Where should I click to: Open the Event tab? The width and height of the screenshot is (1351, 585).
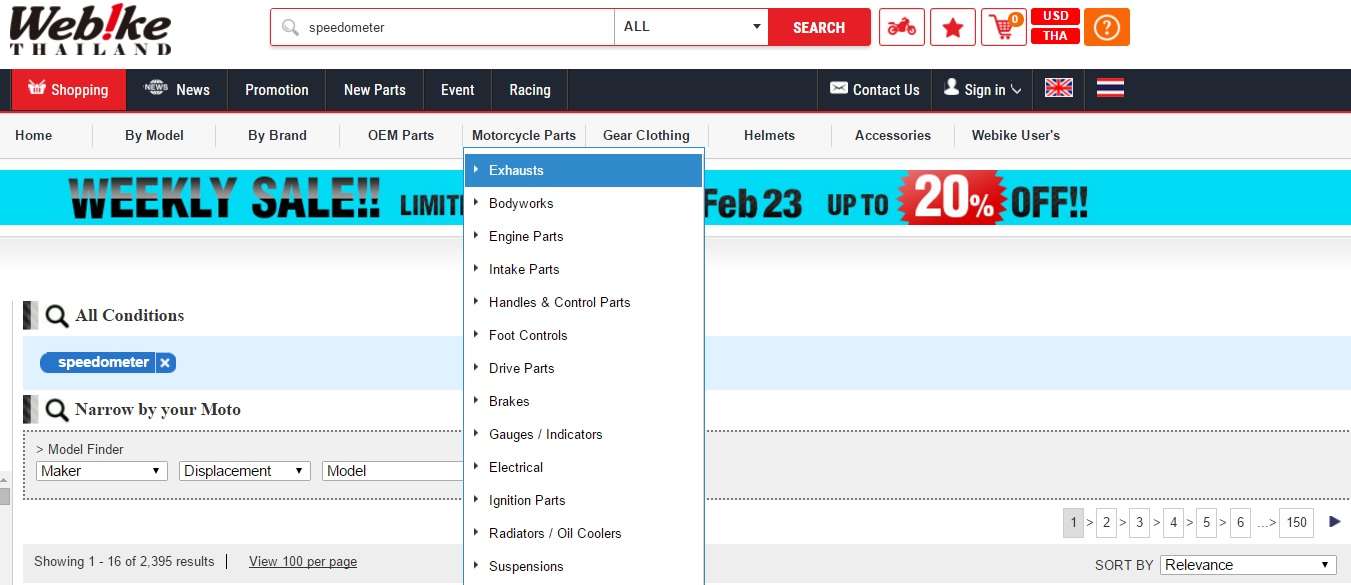click(x=458, y=89)
